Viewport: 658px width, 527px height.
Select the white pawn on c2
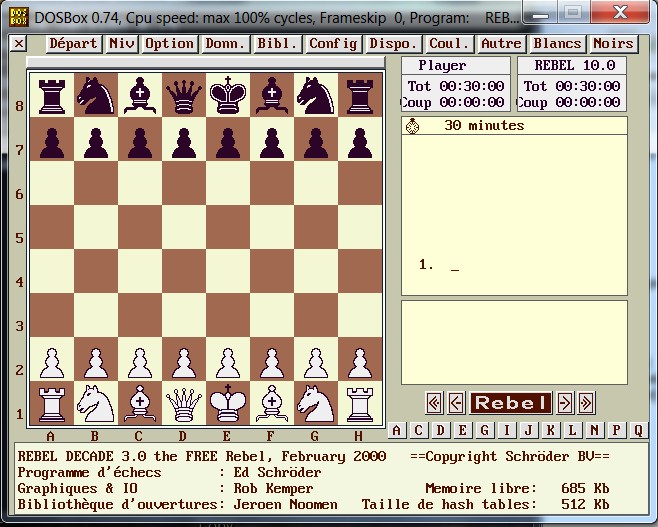pos(140,361)
